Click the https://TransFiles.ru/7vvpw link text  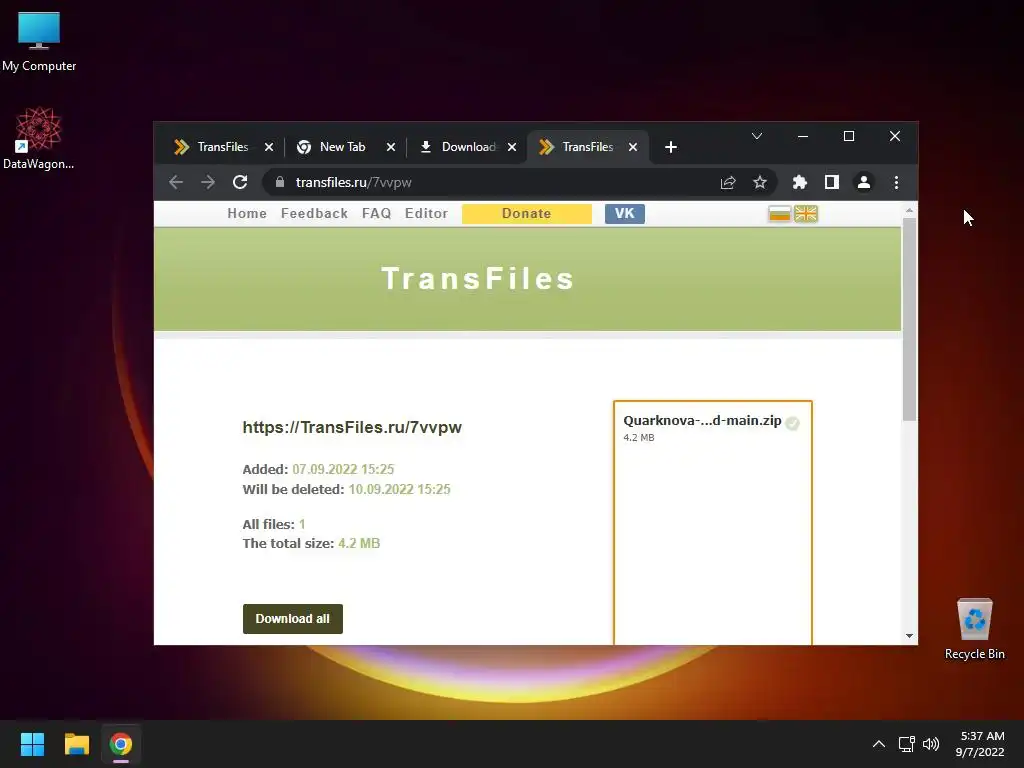coord(352,427)
